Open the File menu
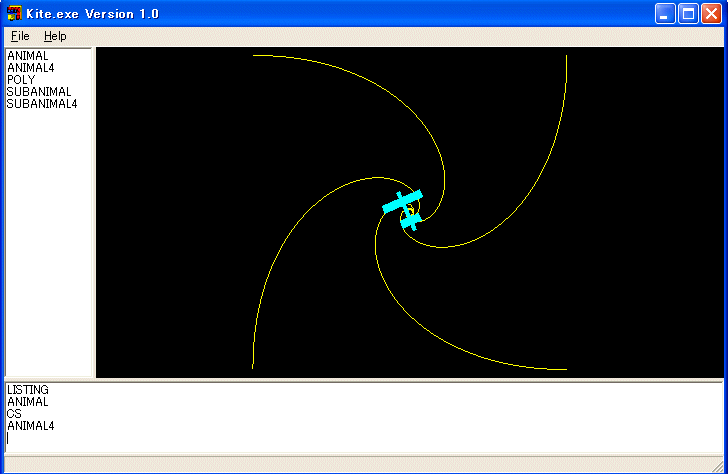728x474 pixels. tap(20, 36)
